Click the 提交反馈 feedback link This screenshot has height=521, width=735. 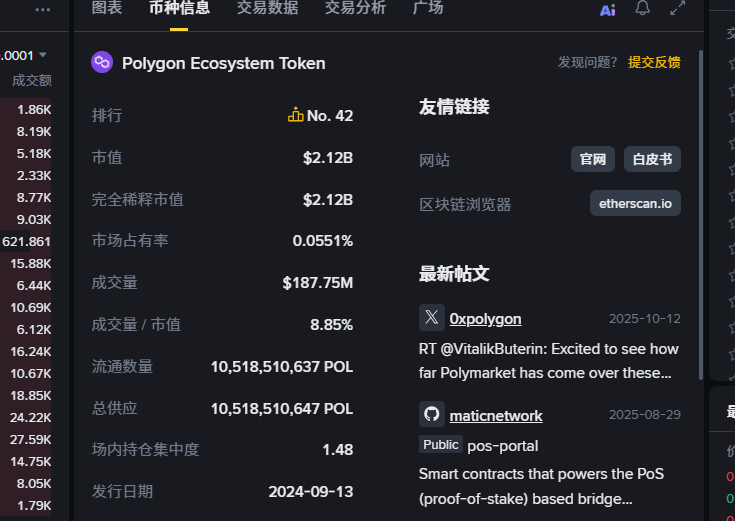654,62
